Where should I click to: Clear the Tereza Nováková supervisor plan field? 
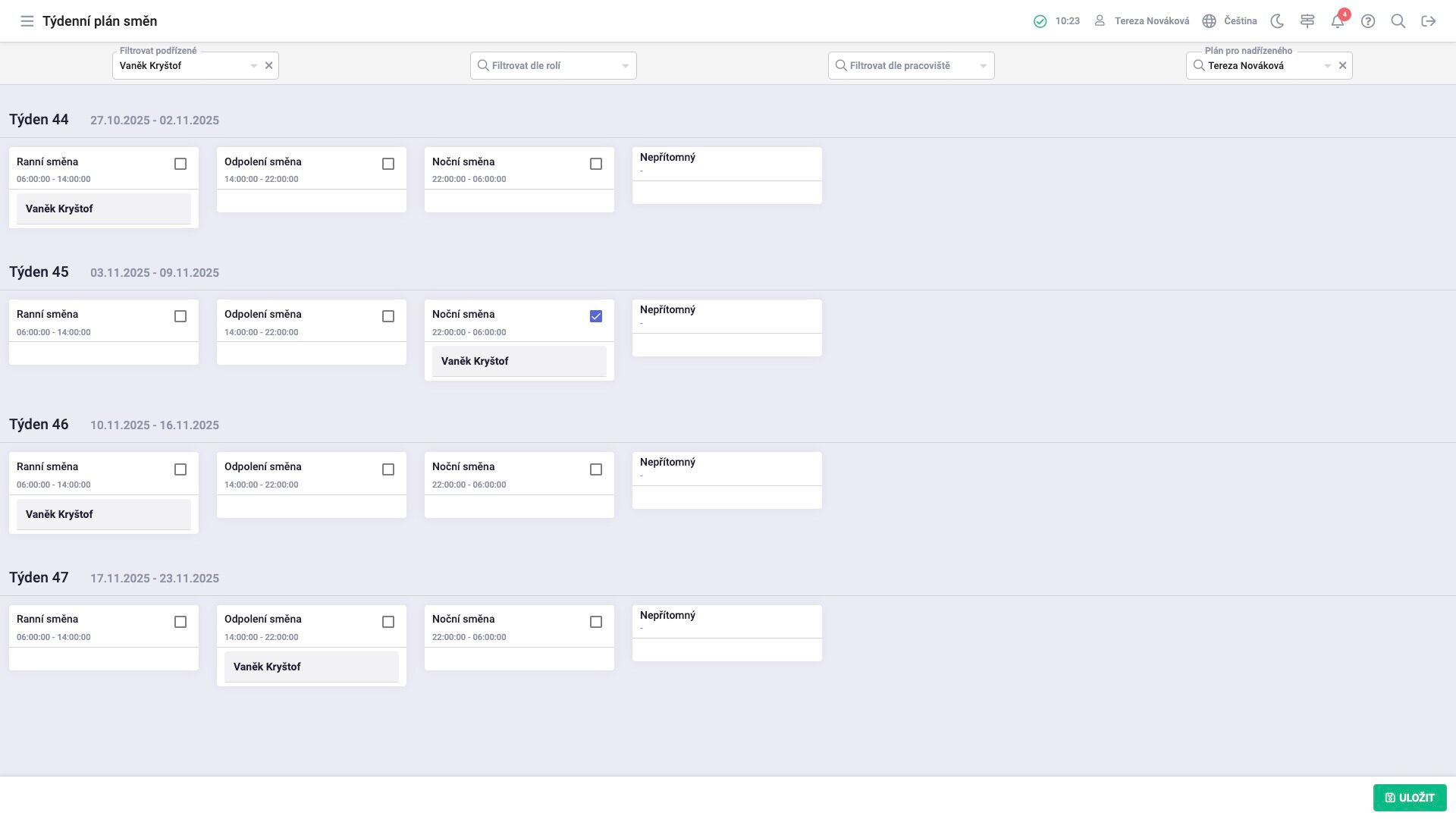tap(1342, 66)
